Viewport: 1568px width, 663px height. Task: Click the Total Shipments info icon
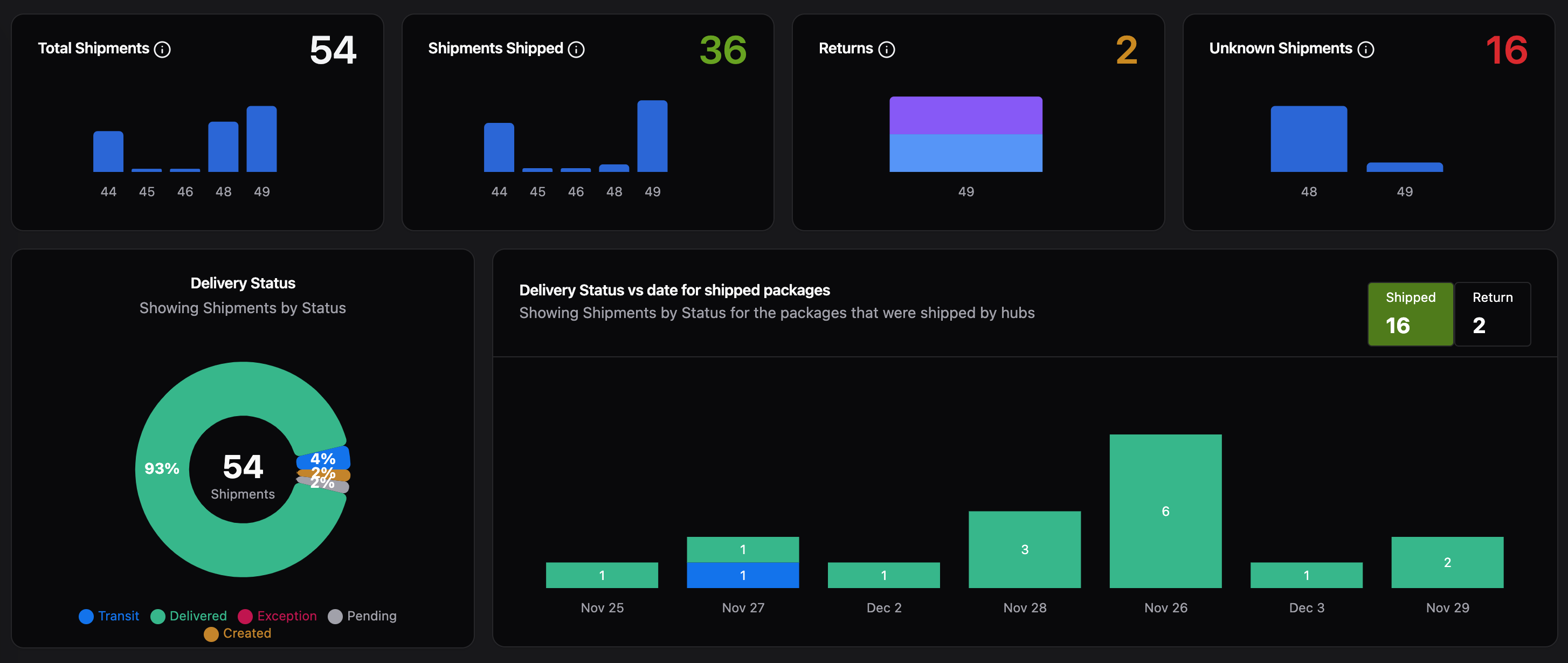(x=162, y=49)
